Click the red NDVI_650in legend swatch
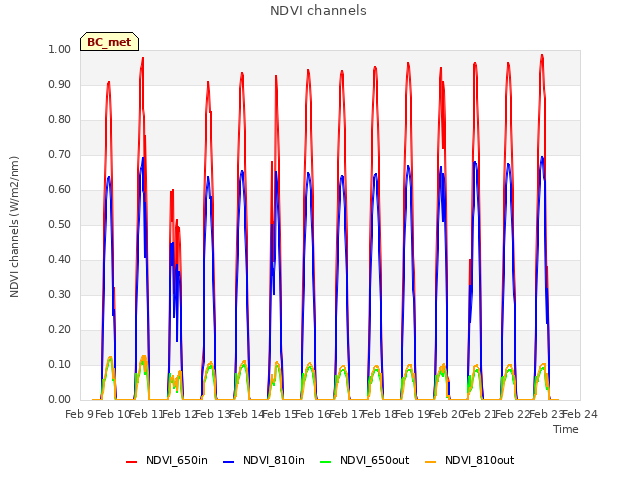 click(x=131, y=462)
